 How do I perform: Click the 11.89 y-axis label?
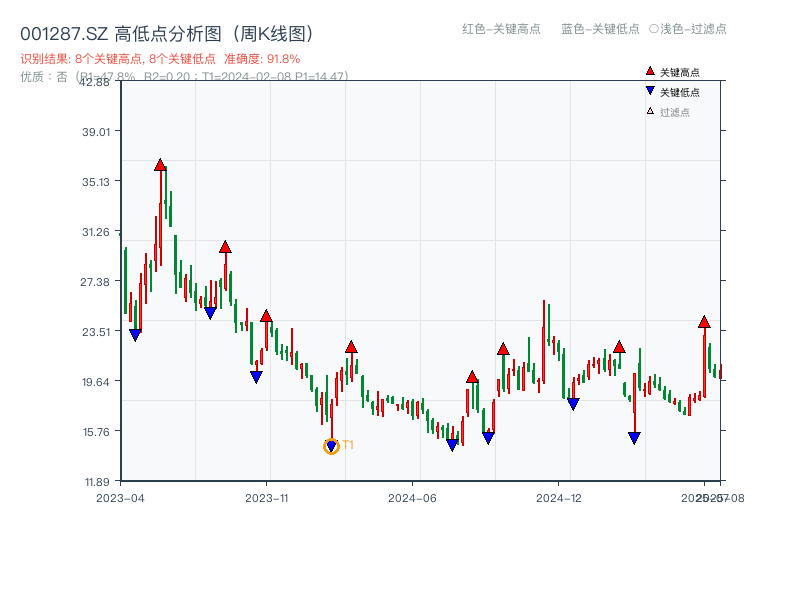pyautogui.click(x=97, y=482)
